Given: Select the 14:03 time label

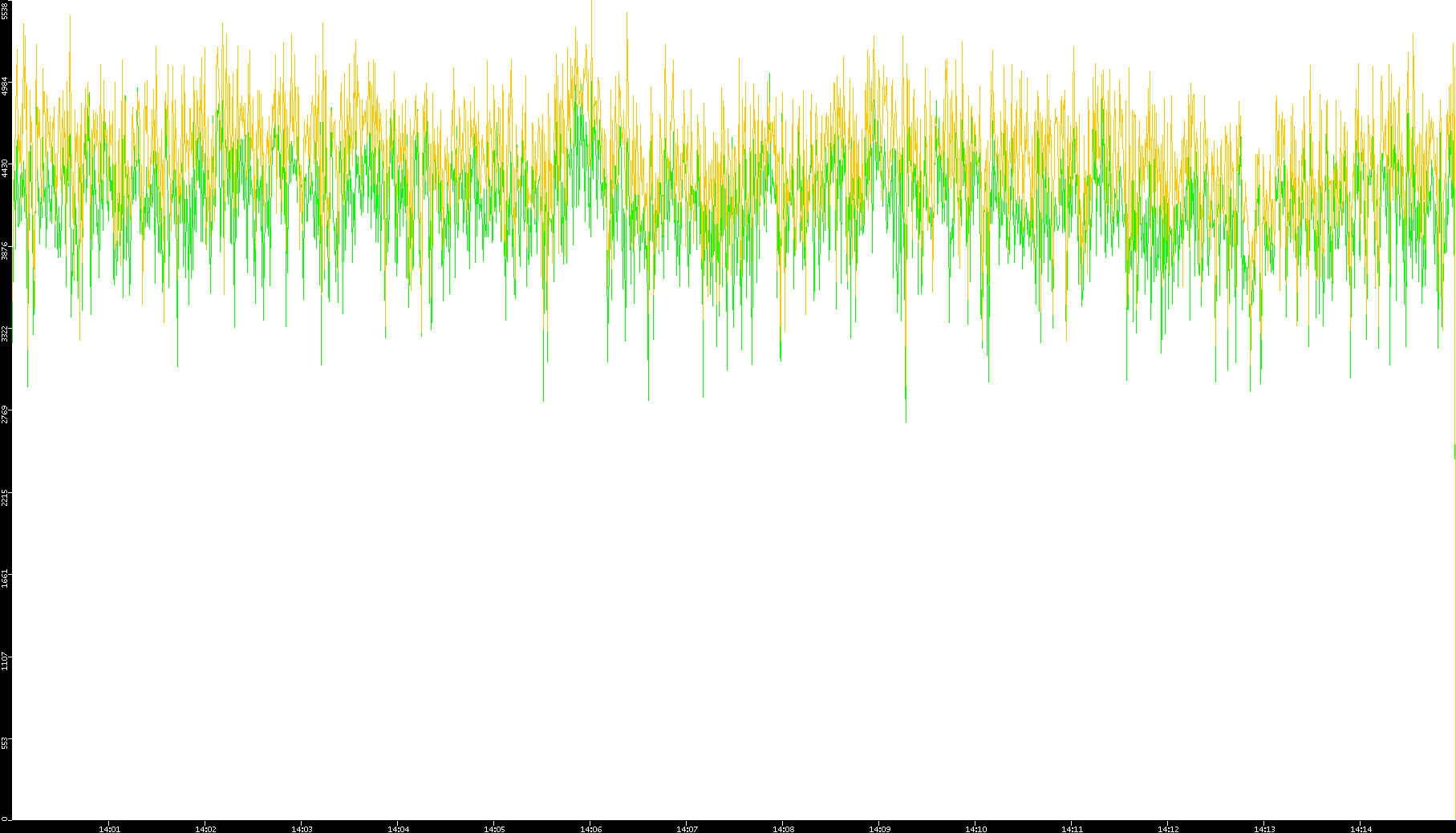Looking at the screenshot, I should [302, 829].
